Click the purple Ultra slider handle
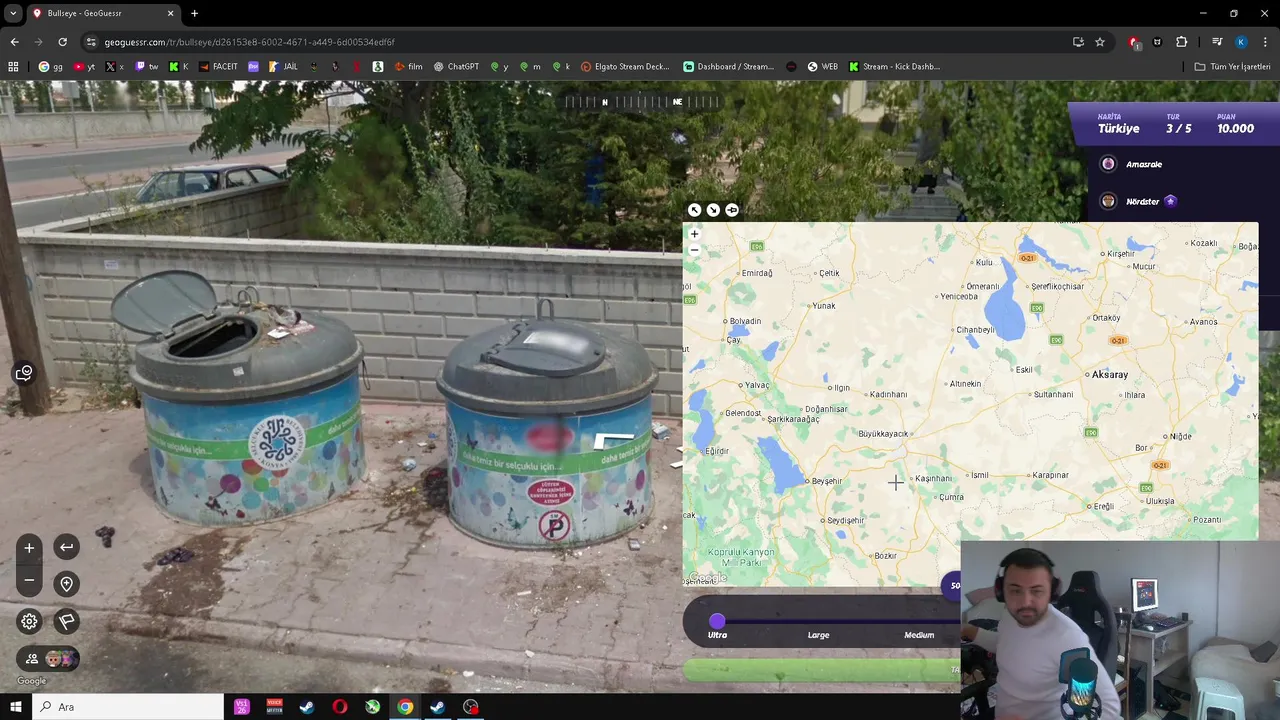Image resolution: width=1280 pixels, height=720 pixels. 717,621
